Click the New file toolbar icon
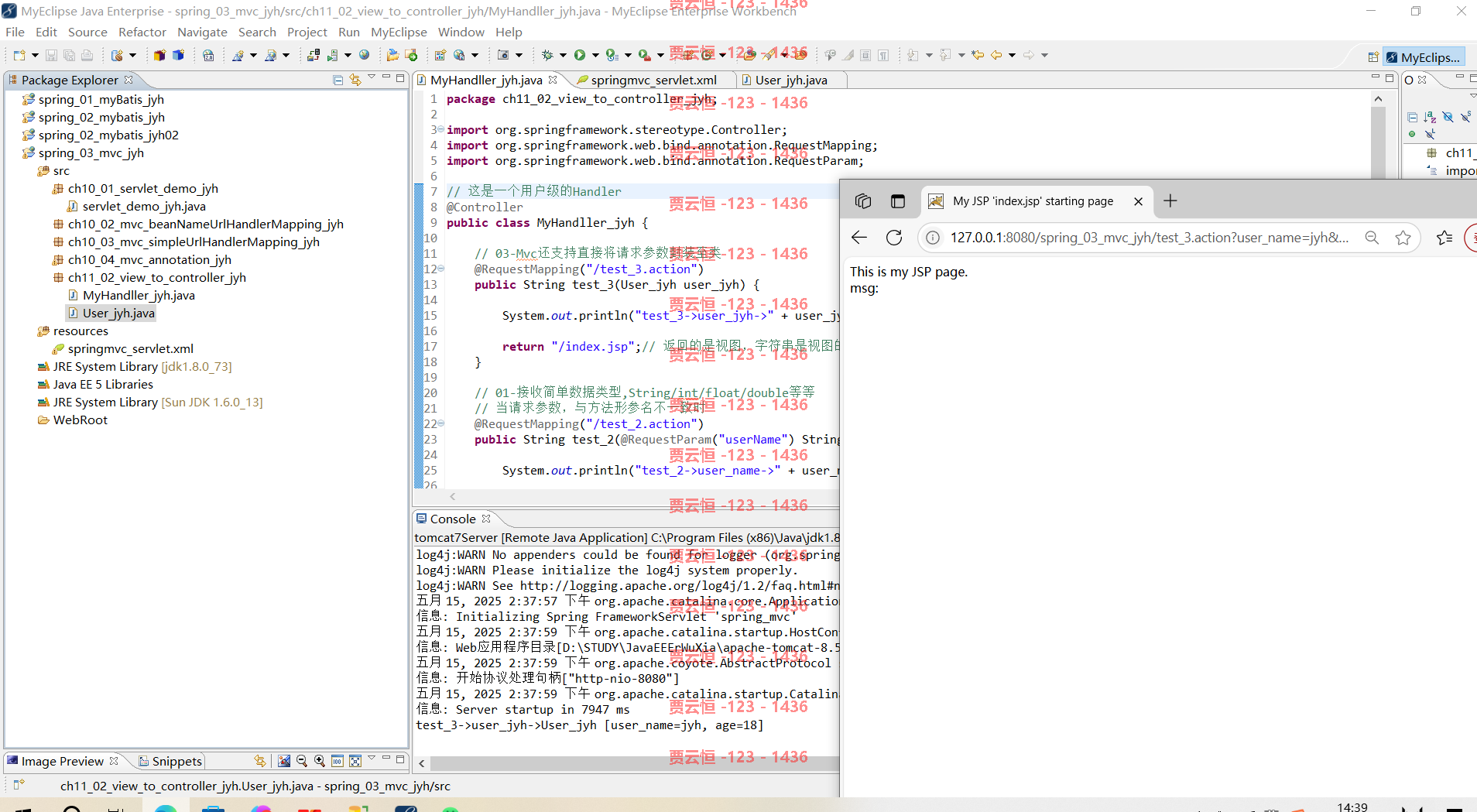This screenshot has height=812, width=1477. (19, 55)
